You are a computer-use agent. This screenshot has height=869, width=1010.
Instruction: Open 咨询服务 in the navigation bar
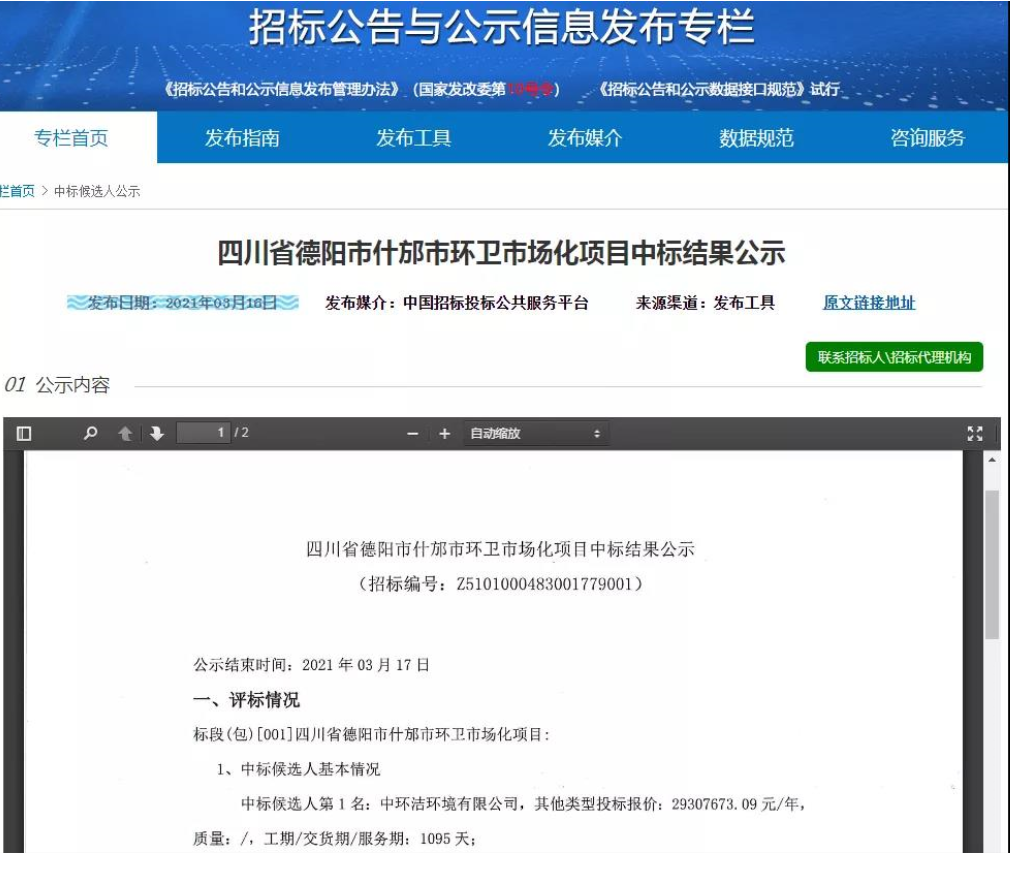(927, 138)
